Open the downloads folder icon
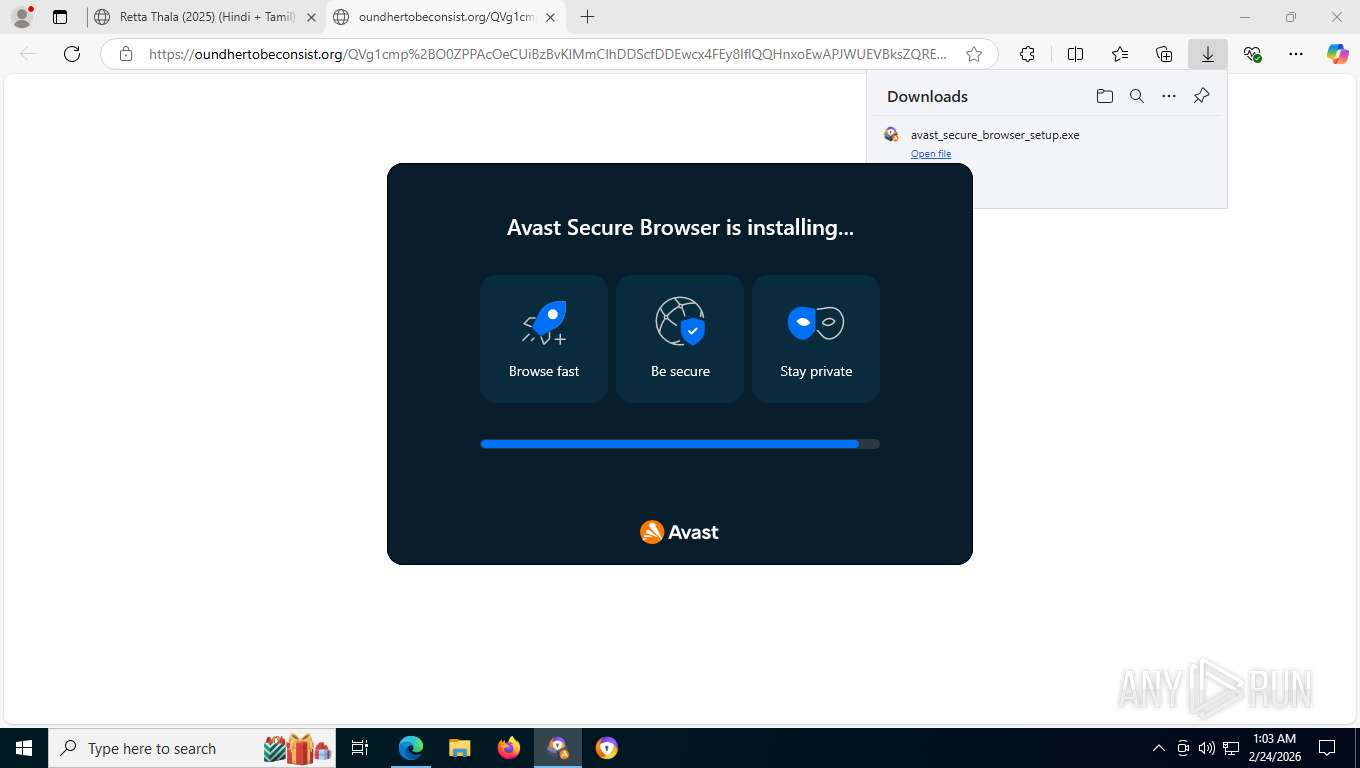1360x768 pixels. tap(1104, 96)
